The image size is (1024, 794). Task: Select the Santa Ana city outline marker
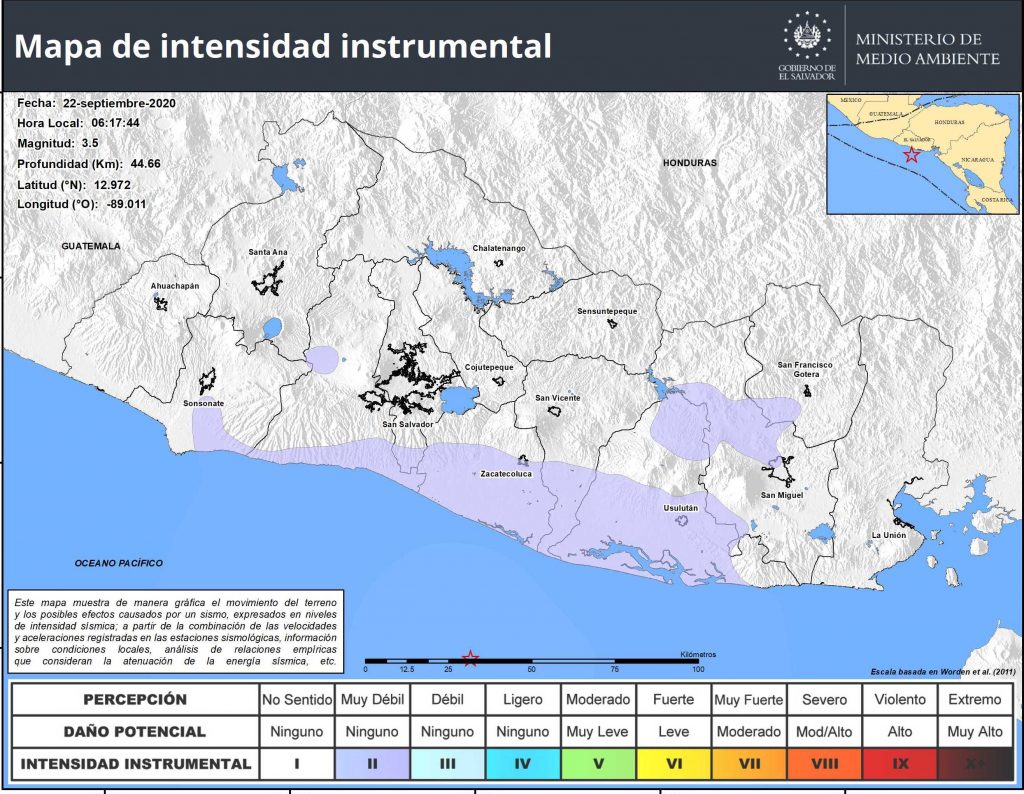tap(268, 279)
